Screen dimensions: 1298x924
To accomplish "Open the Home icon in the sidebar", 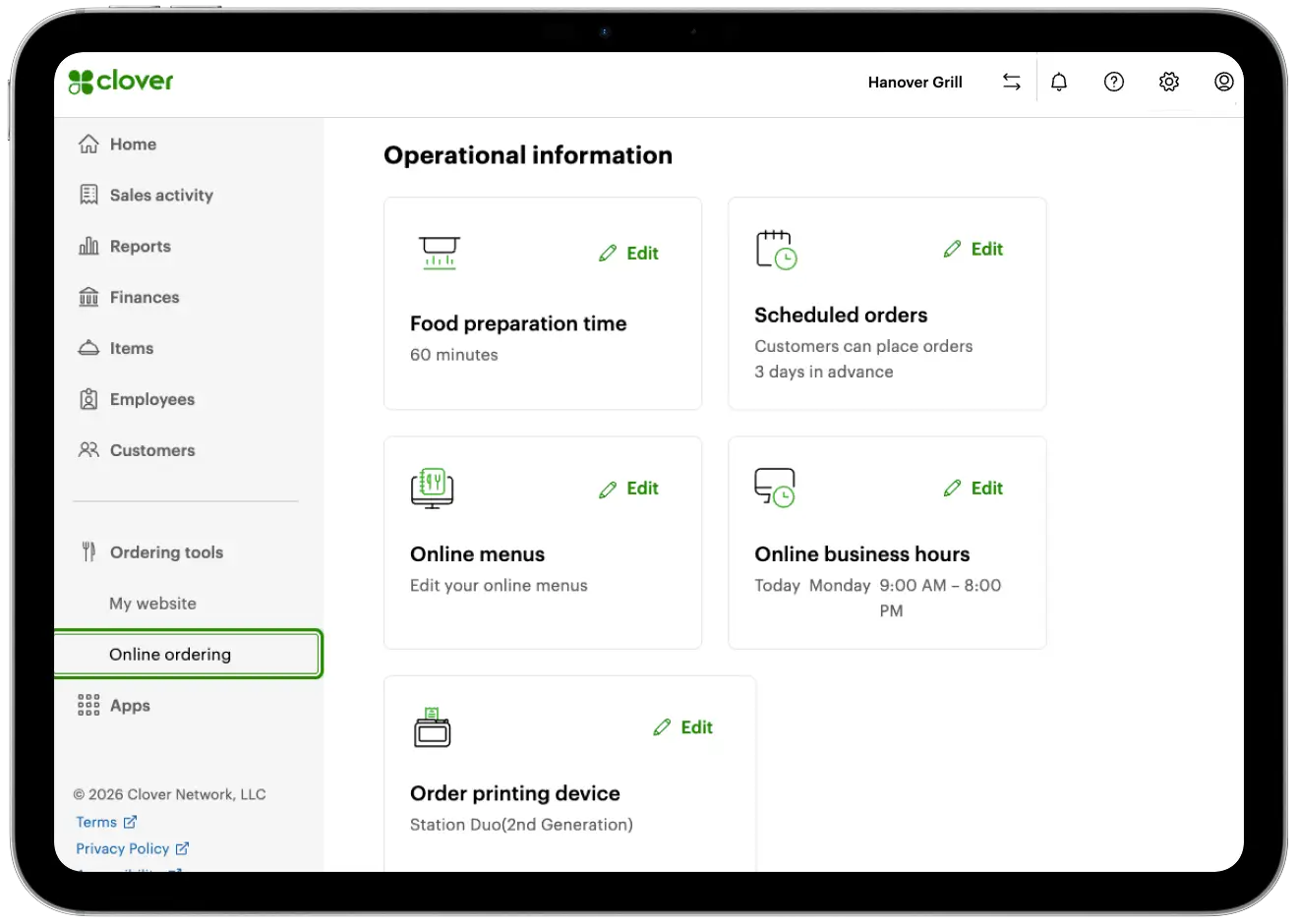I will pos(89,144).
